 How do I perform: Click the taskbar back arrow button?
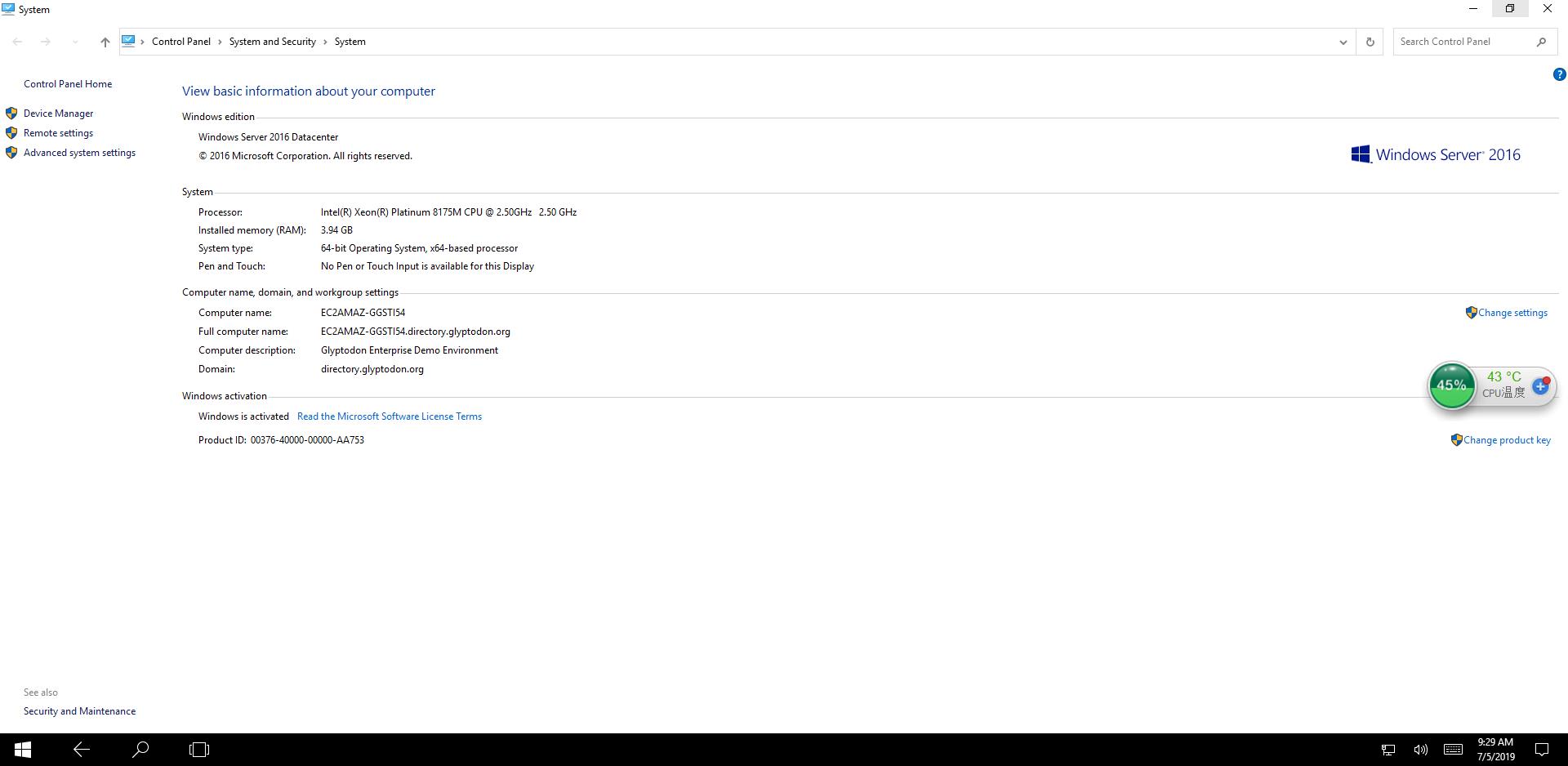pyautogui.click(x=81, y=750)
